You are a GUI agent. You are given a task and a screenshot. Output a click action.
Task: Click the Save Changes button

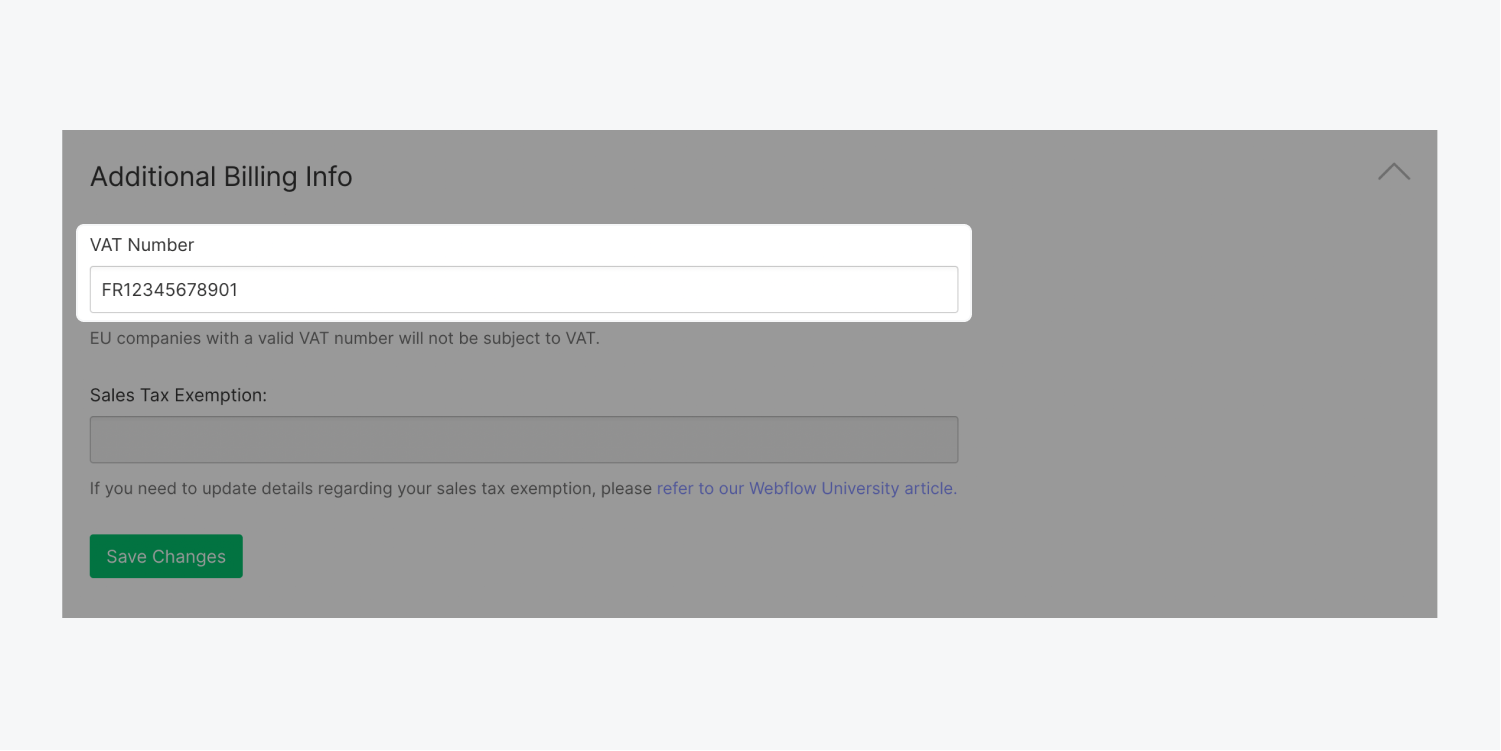pyautogui.click(x=166, y=557)
